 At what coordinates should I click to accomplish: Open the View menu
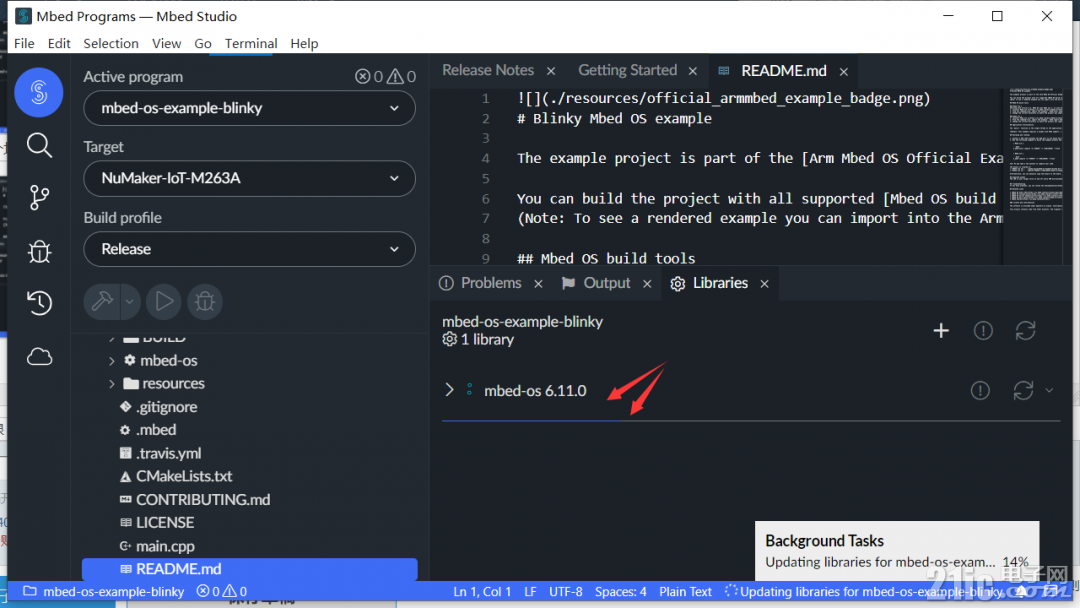pos(167,43)
